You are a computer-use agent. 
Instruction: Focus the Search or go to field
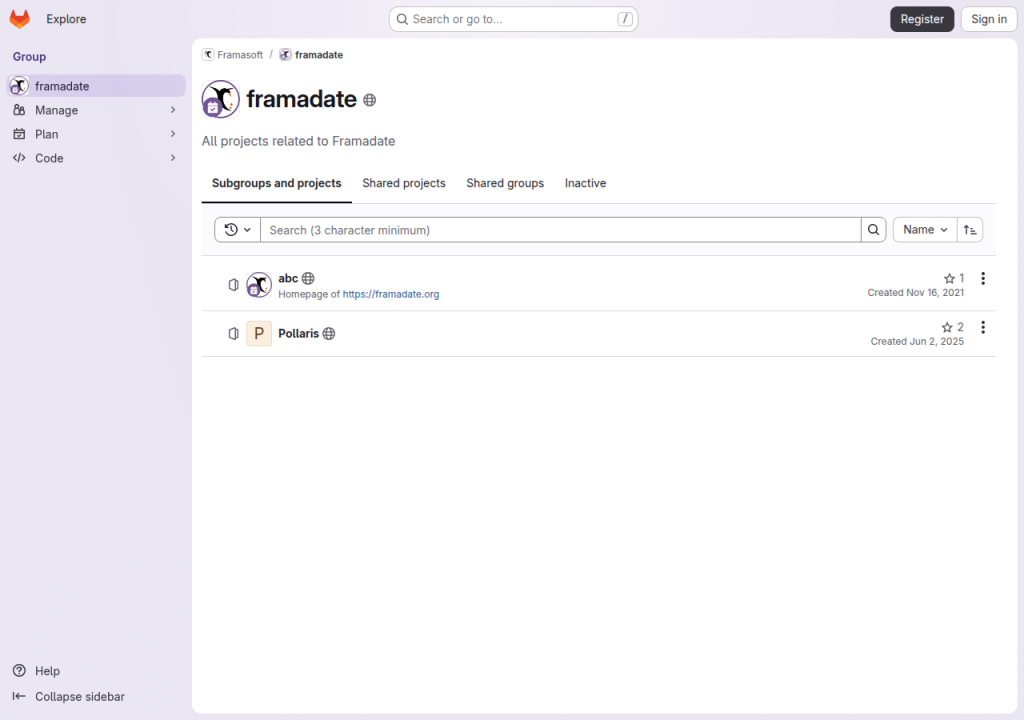click(513, 19)
